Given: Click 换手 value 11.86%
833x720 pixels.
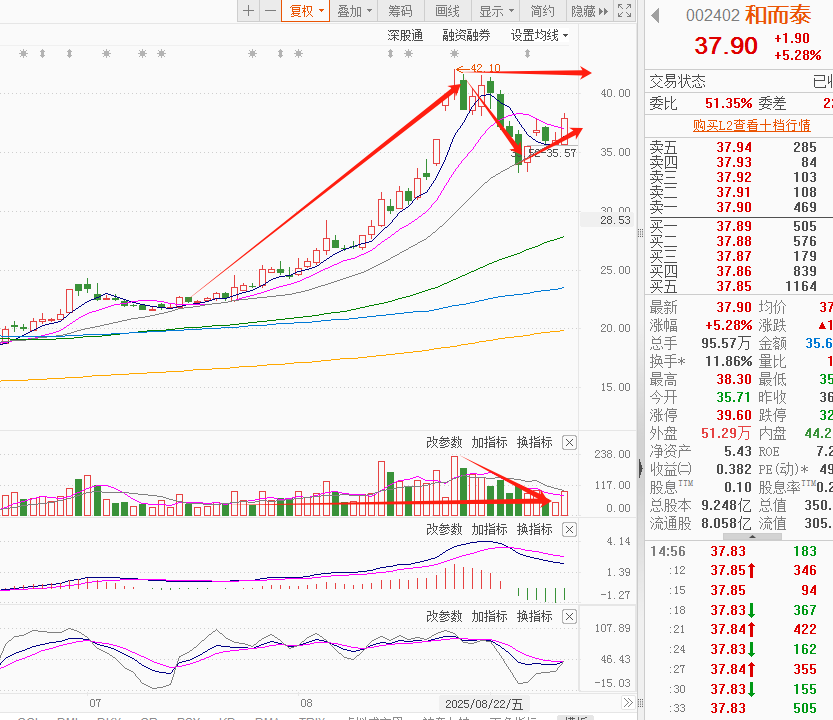Looking at the screenshot, I should pos(728,361).
